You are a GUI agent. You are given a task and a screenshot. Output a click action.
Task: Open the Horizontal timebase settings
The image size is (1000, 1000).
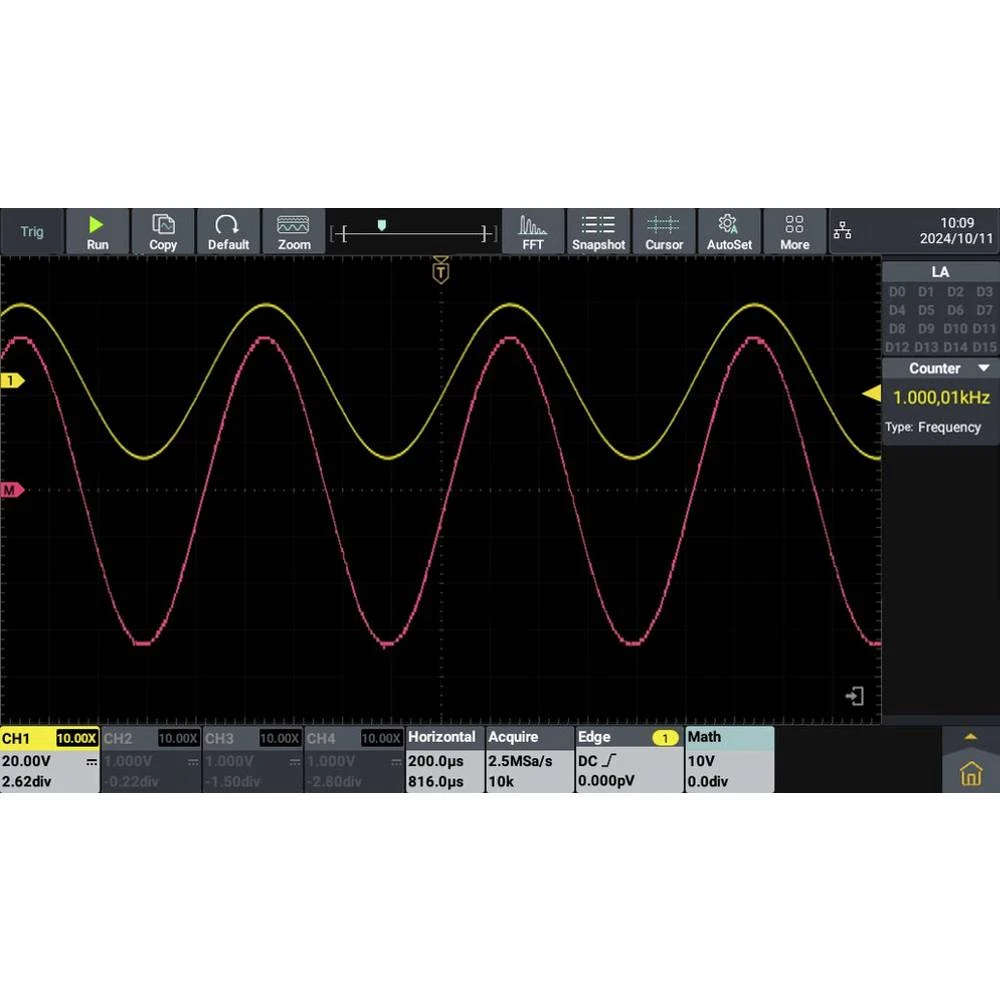[x=444, y=759]
